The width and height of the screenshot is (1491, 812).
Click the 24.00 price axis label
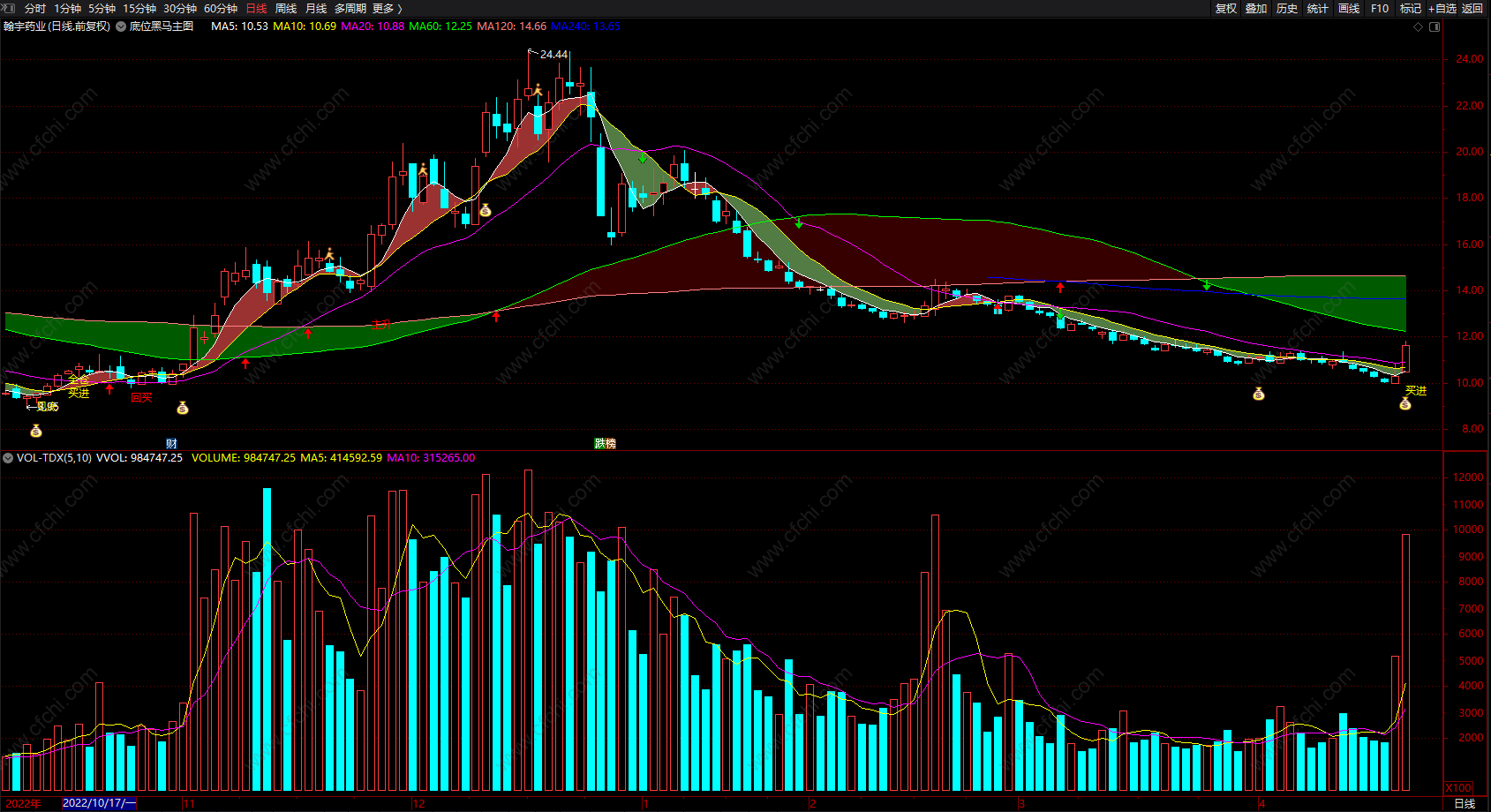coord(1470,59)
